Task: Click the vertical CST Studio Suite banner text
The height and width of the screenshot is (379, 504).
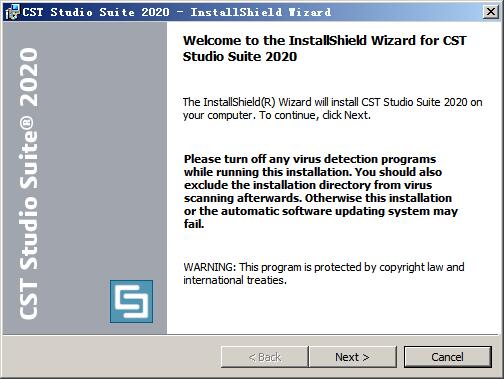Action: (x=29, y=184)
